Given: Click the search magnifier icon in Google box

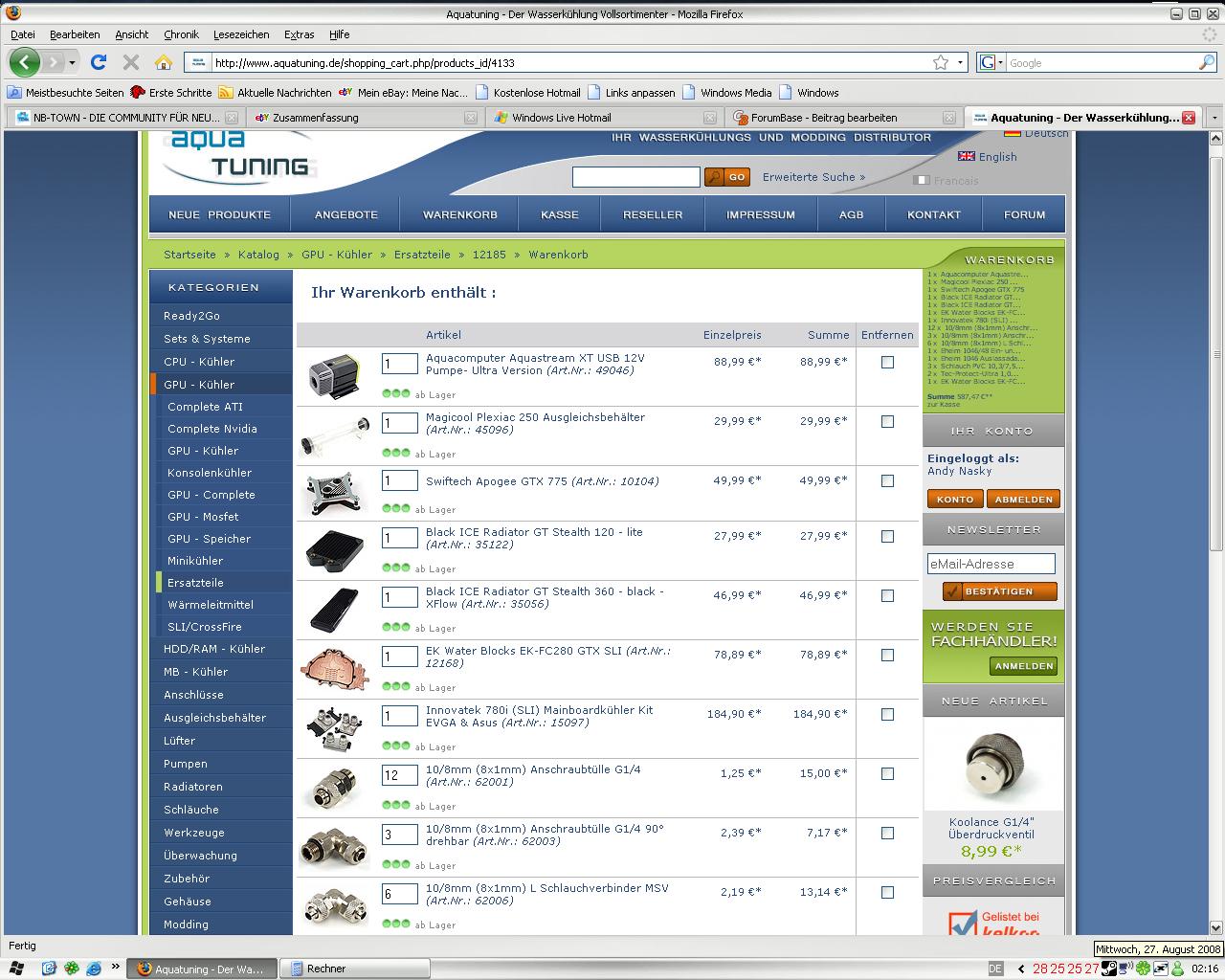Looking at the screenshot, I should point(1207,62).
